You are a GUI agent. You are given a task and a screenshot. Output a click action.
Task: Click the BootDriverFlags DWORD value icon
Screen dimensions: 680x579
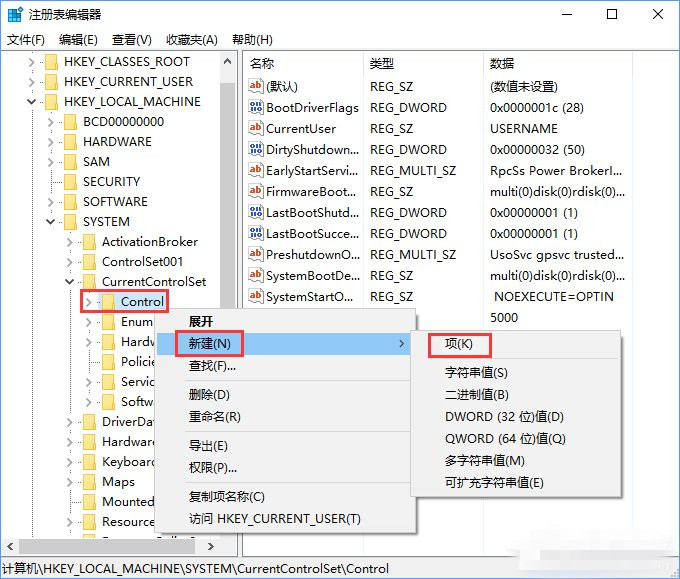tap(256, 107)
